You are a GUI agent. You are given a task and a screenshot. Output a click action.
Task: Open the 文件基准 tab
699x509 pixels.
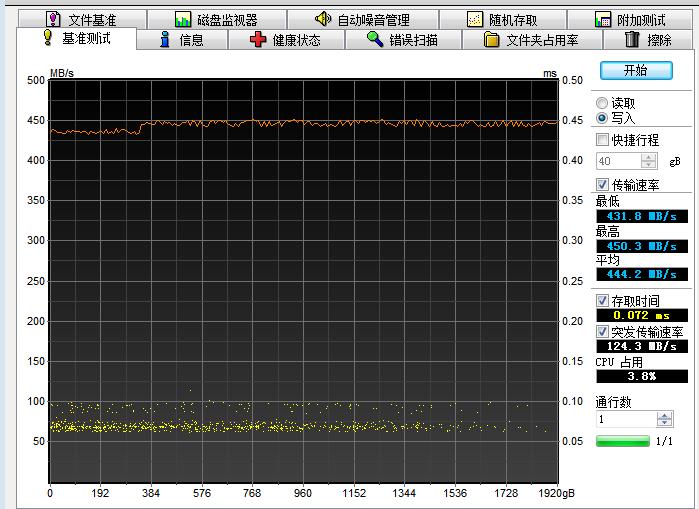point(82,20)
